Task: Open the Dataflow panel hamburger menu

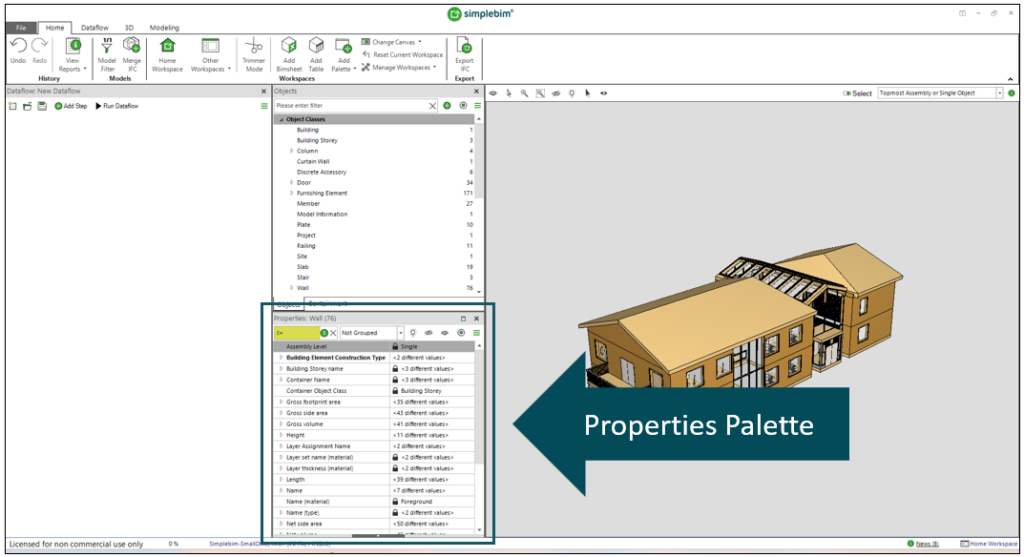Action: (x=264, y=106)
